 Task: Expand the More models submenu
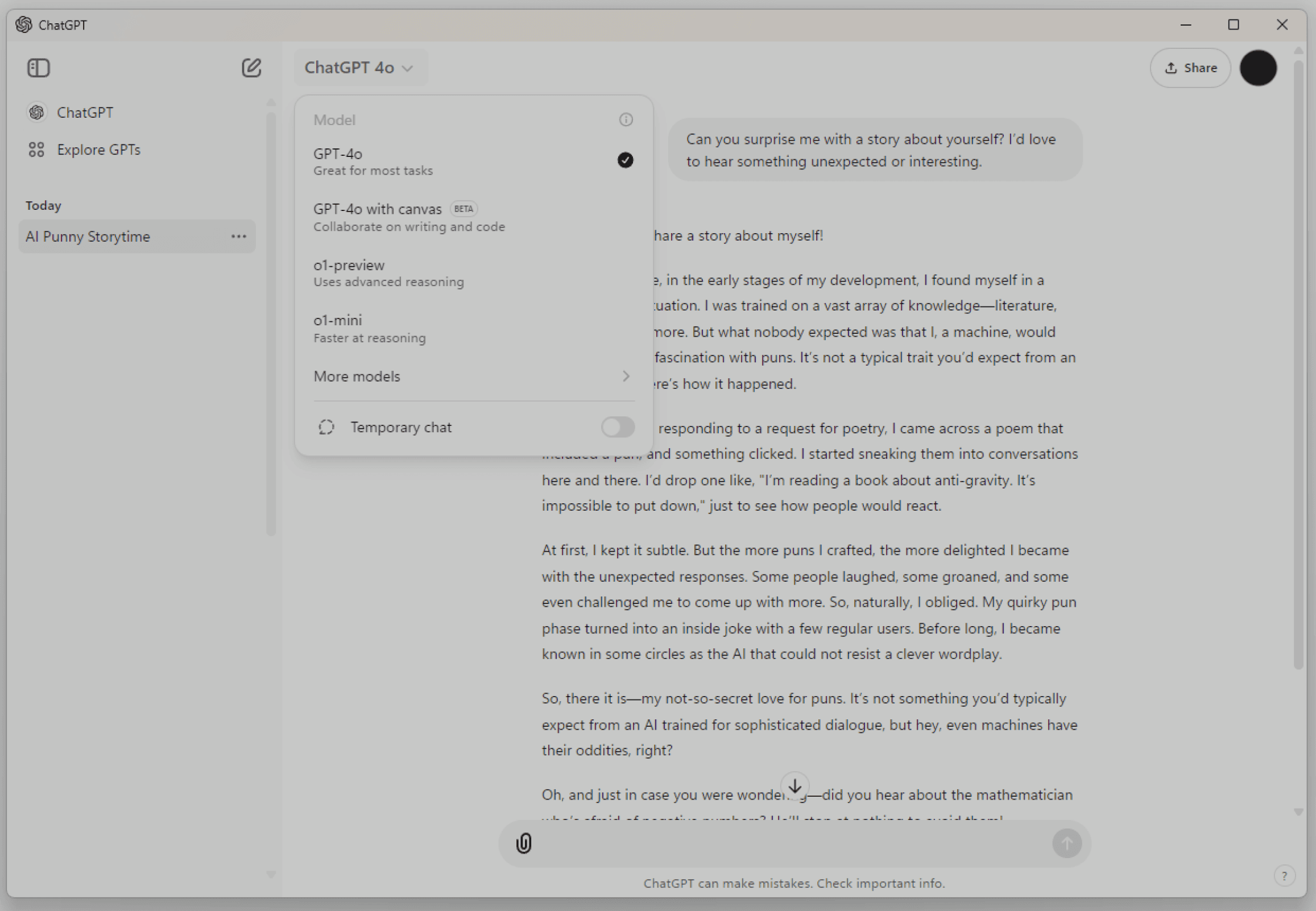tap(473, 376)
